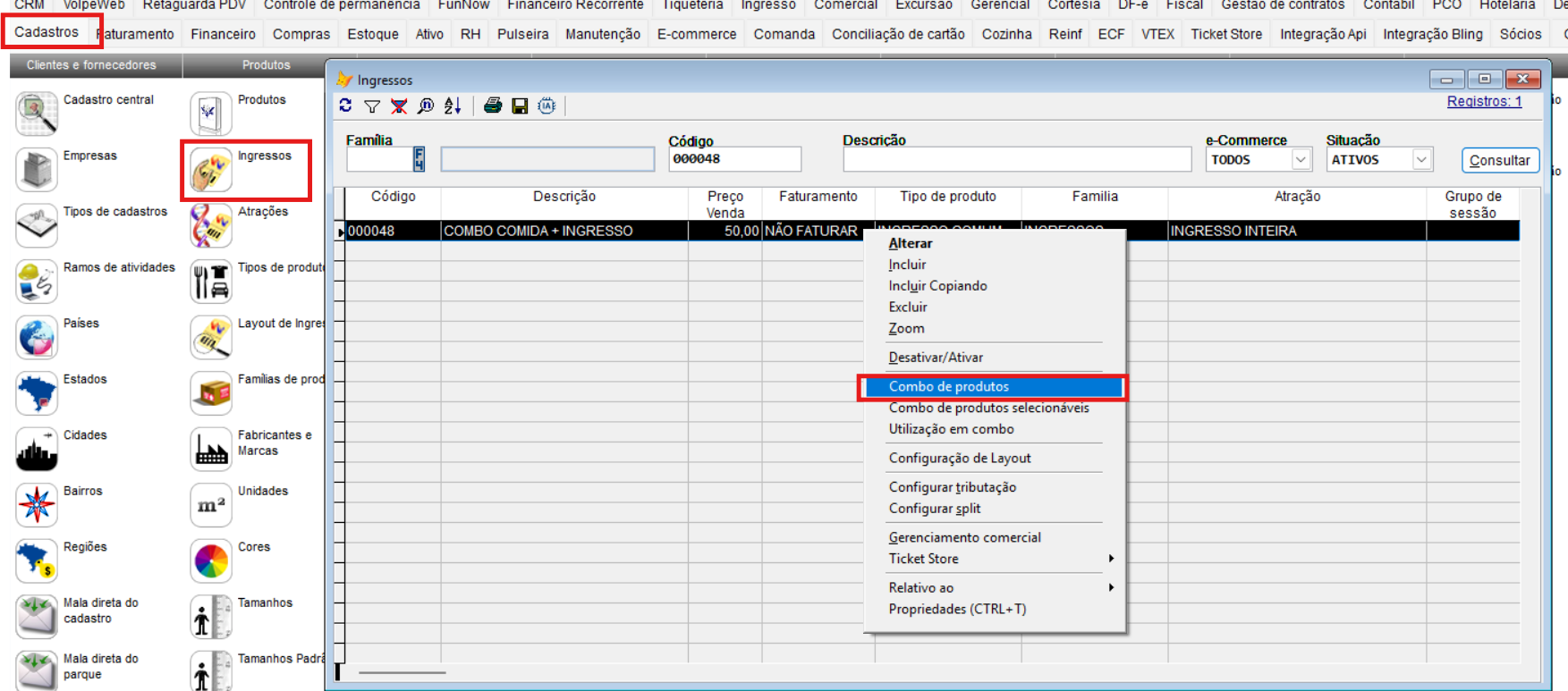Click the refresh icon in Ingressos toolbar
The height and width of the screenshot is (691, 1568).
(x=345, y=105)
